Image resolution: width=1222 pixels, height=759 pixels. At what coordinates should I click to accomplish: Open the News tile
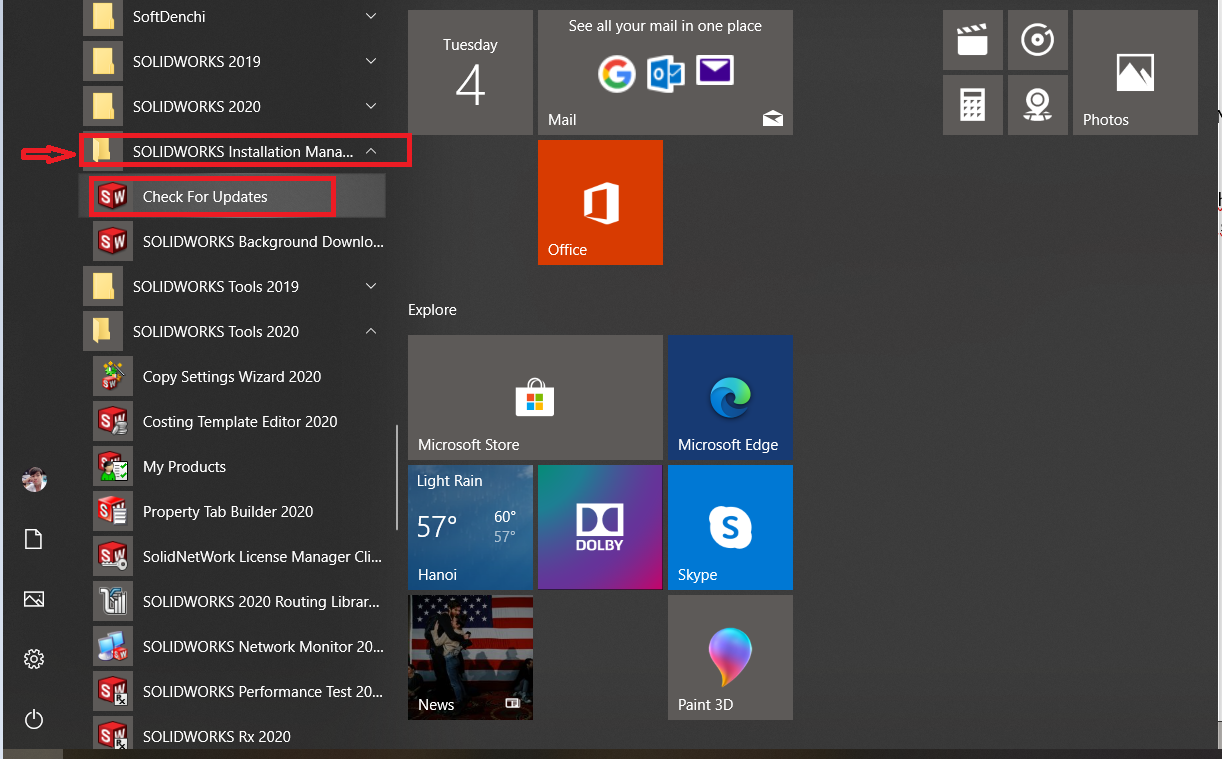(470, 657)
